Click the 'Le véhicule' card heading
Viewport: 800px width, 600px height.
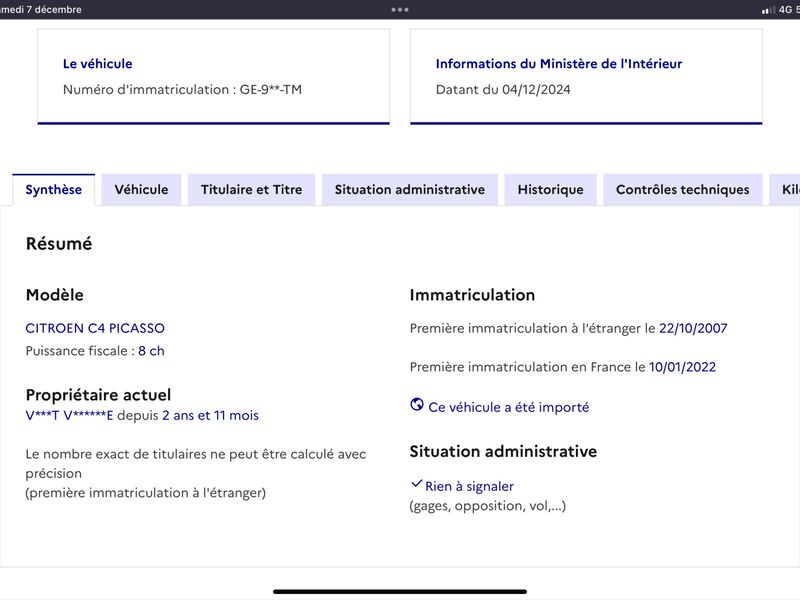[97, 64]
